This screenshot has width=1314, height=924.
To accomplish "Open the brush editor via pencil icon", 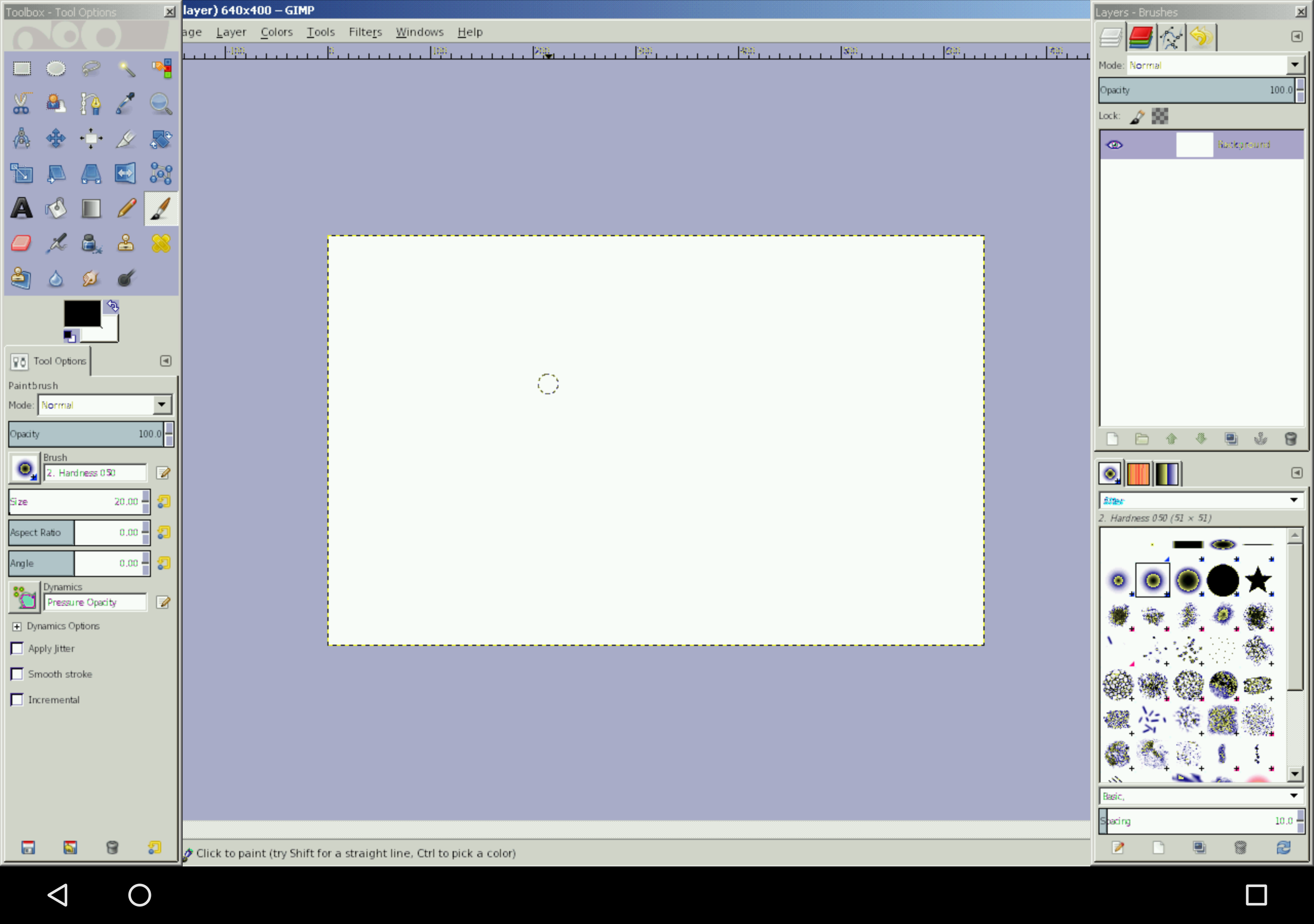I will [x=164, y=473].
